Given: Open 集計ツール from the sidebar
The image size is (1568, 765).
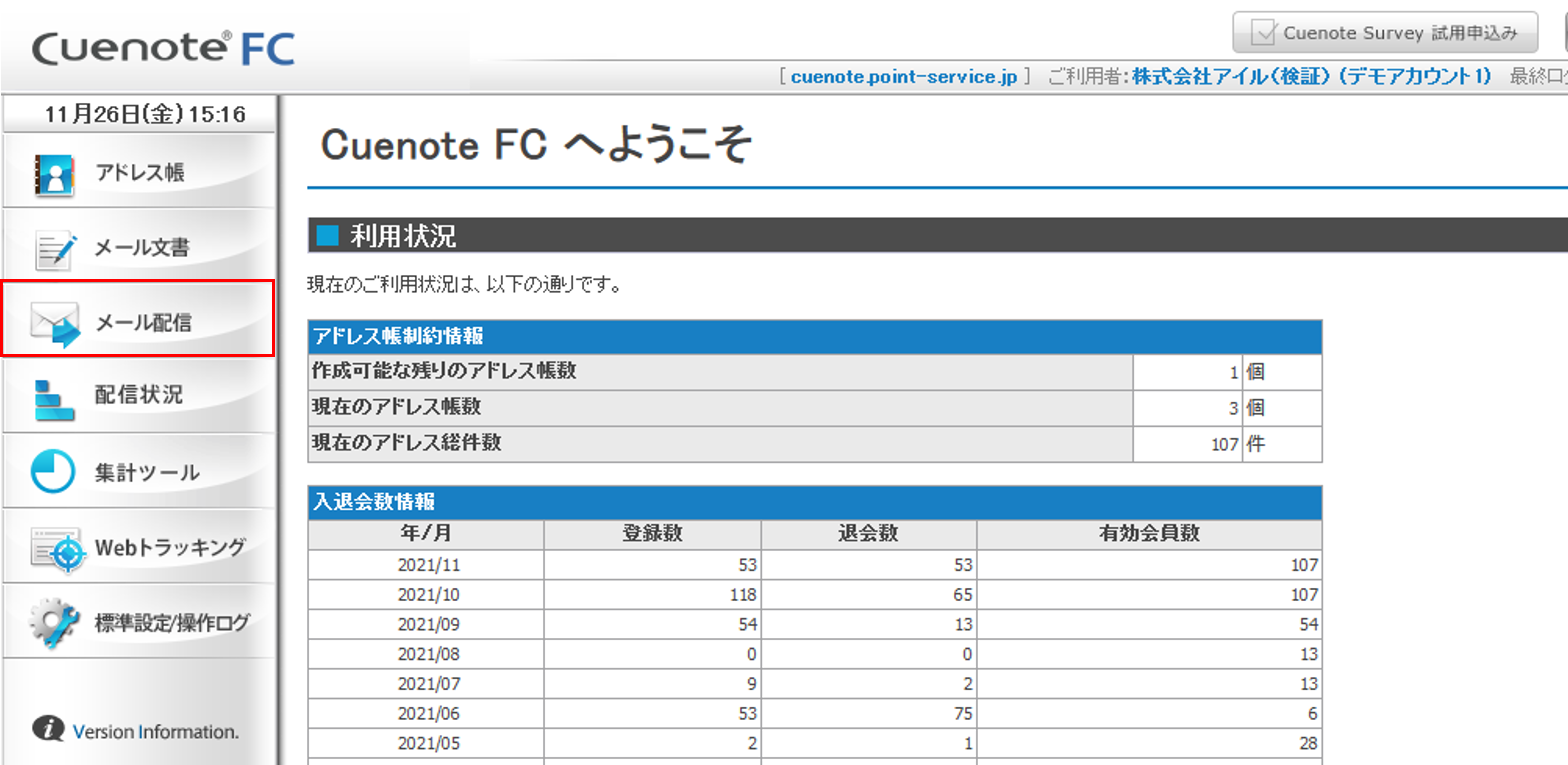Looking at the screenshot, I should coord(147,472).
